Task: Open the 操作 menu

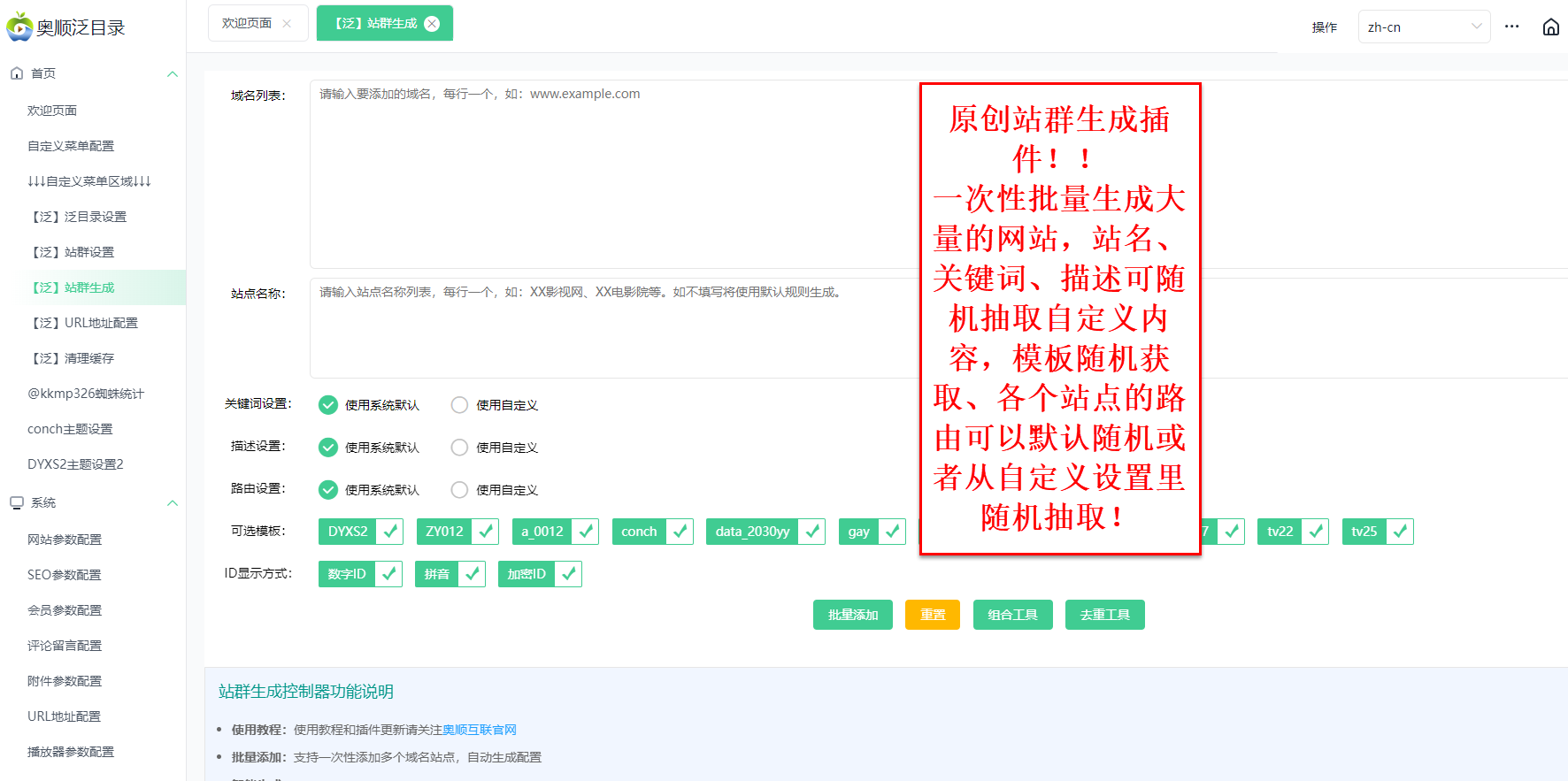Action: pyautogui.click(x=1324, y=27)
